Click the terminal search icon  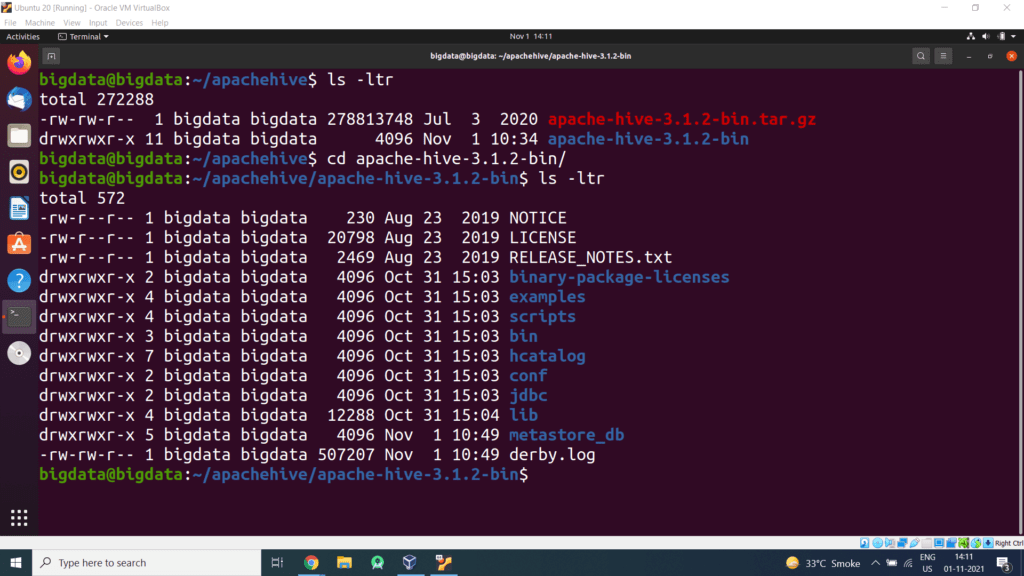(921, 56)
